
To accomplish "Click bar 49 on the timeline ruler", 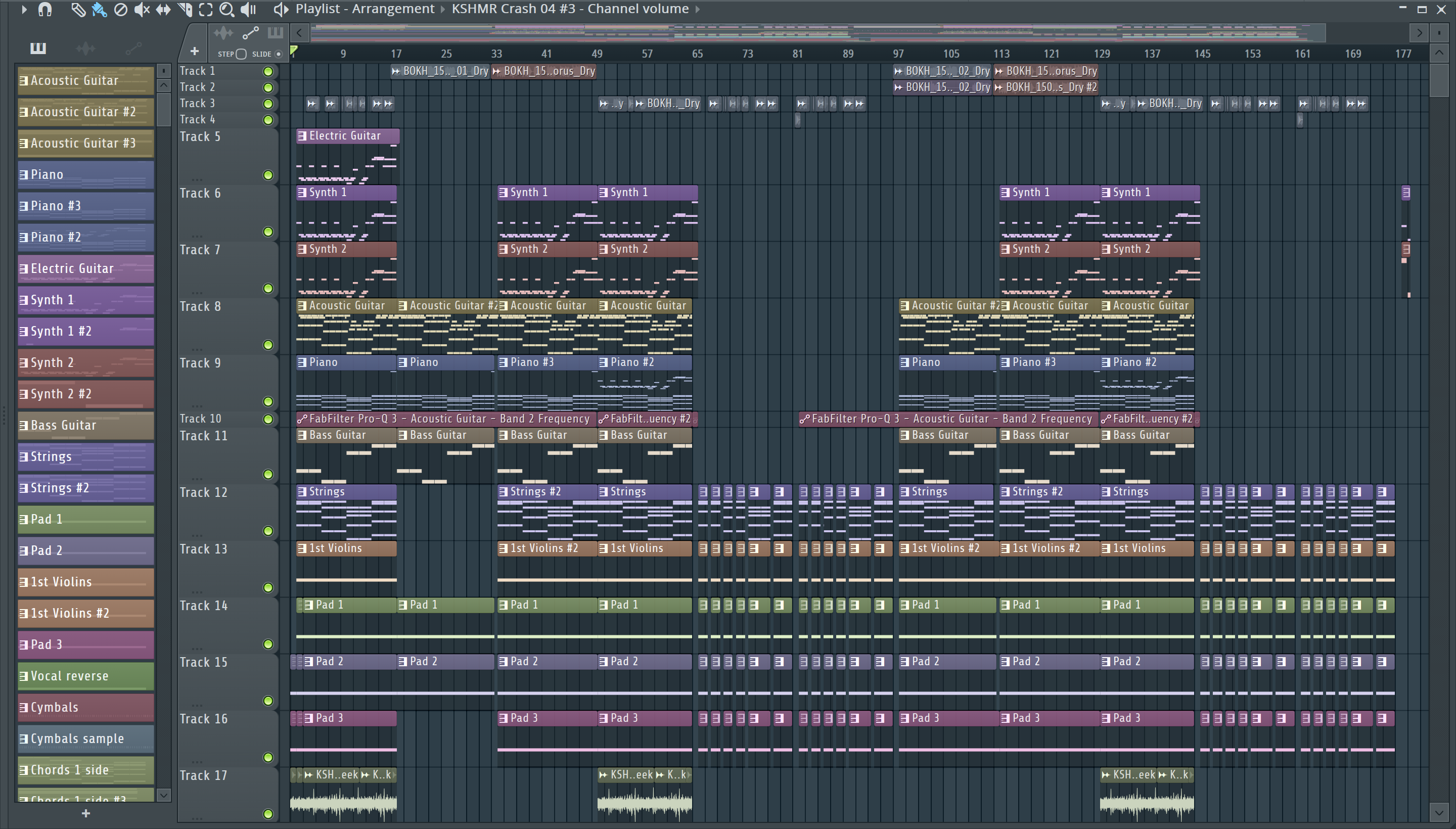I will 597,54.
